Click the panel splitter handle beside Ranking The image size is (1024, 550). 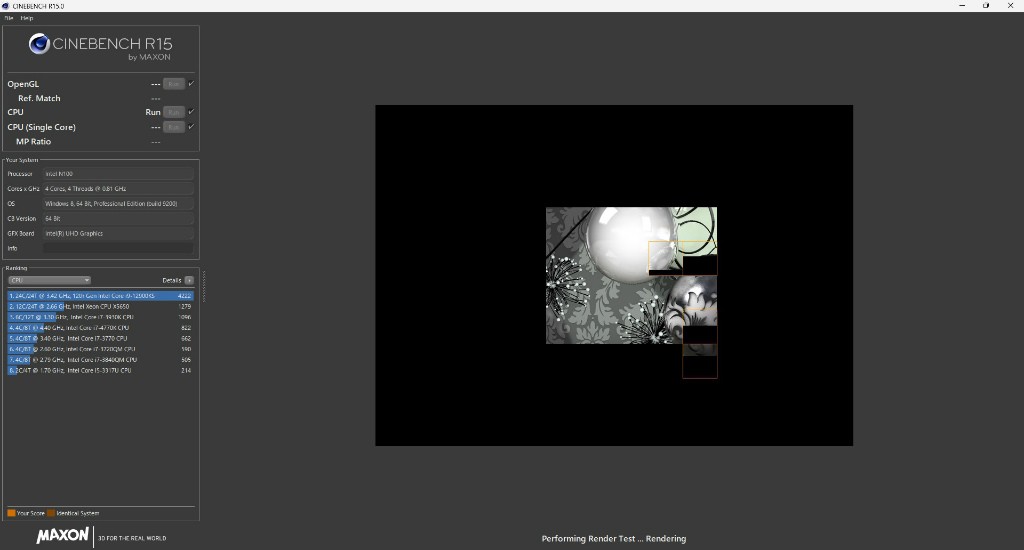(204, 286)
